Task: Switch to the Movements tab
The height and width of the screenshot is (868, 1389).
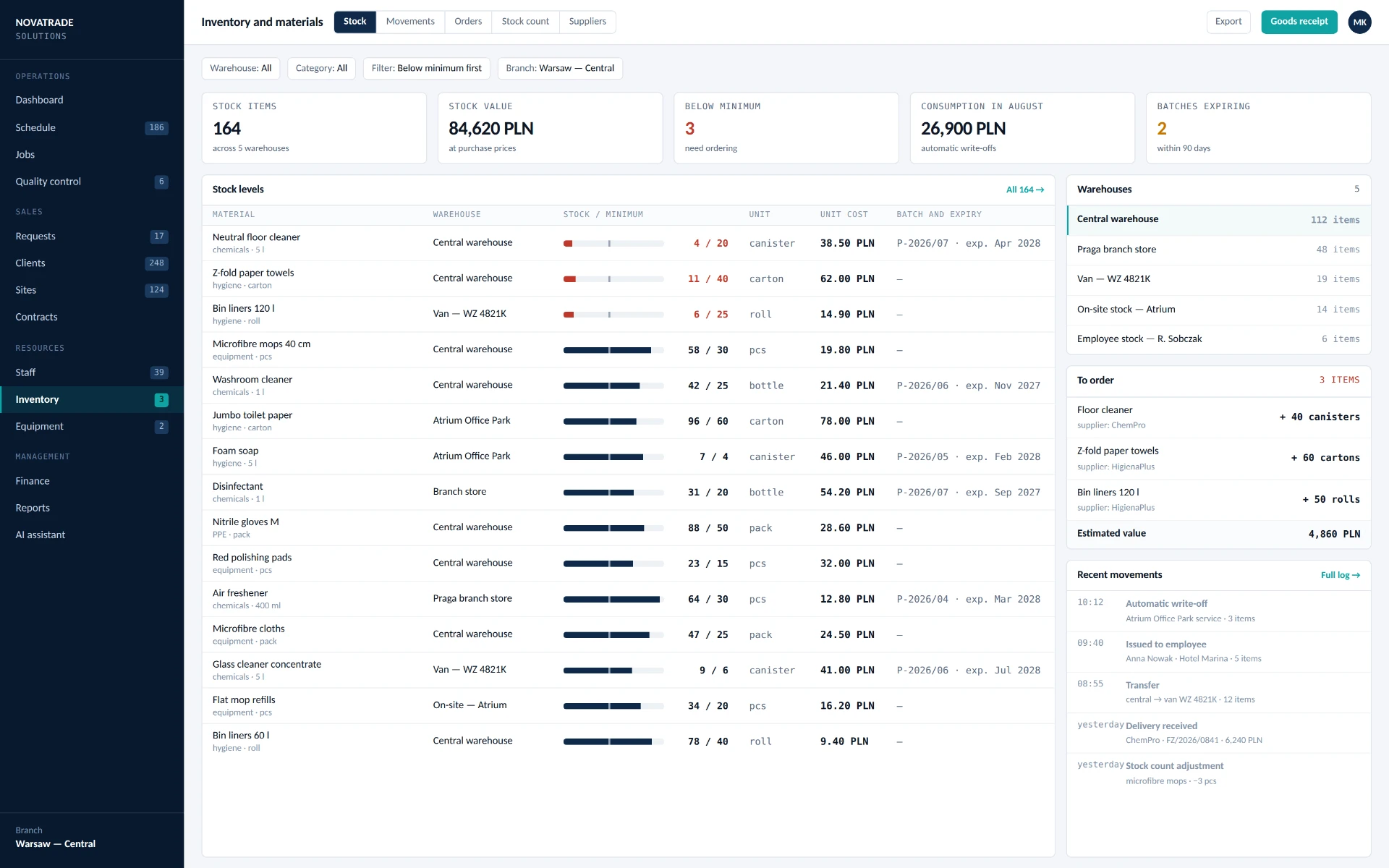Action: [x=410, y=22]
